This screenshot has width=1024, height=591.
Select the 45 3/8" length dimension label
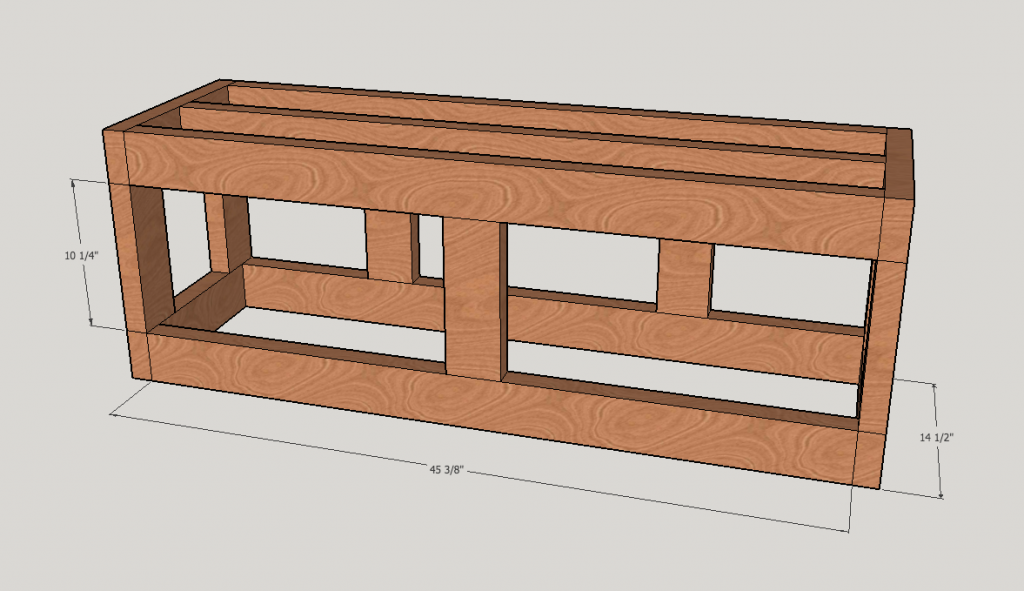[446, 469]
